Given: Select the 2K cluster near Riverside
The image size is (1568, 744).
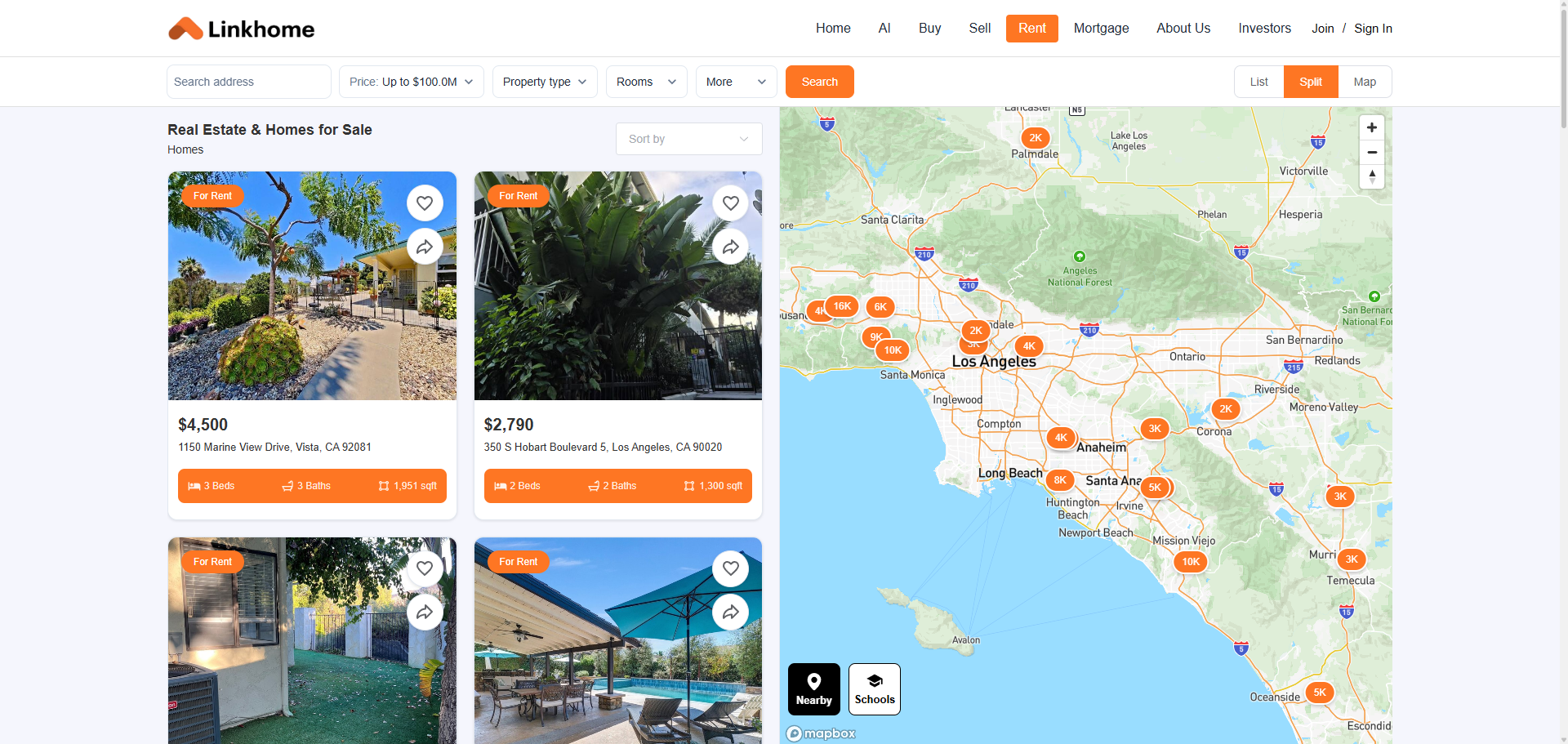Looking at the screenshot, I should tap(1226, 409).
